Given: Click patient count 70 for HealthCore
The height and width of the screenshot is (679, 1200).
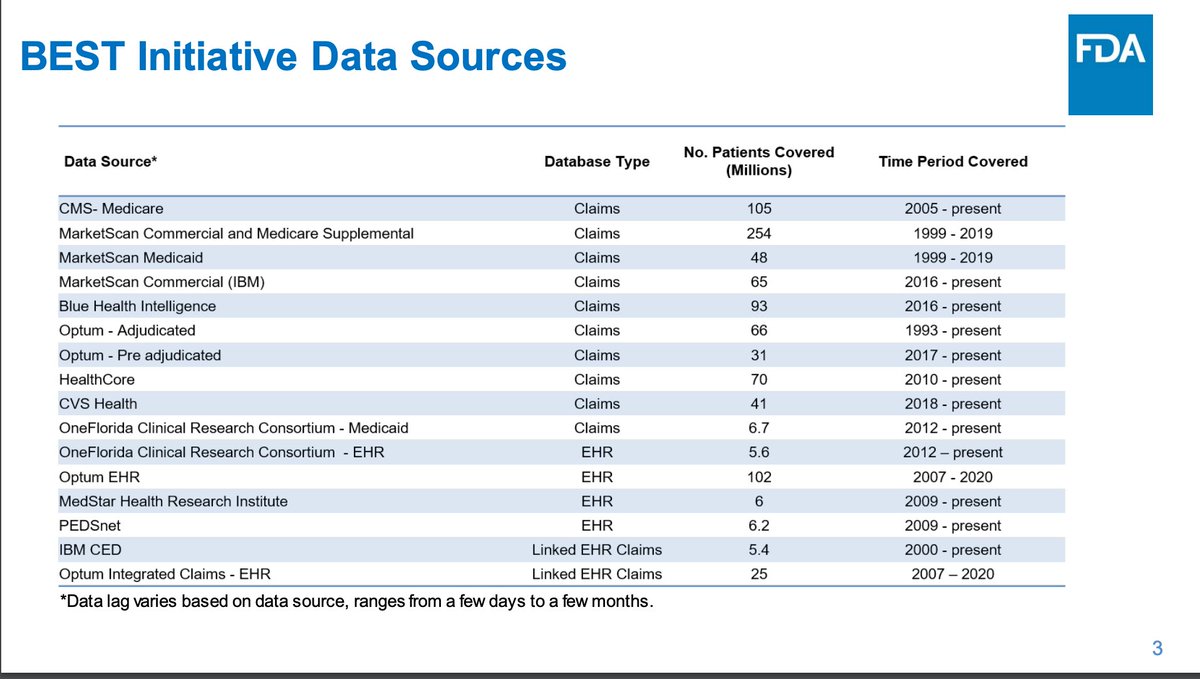Looking at the screenshot, I should tap(759, 379).
